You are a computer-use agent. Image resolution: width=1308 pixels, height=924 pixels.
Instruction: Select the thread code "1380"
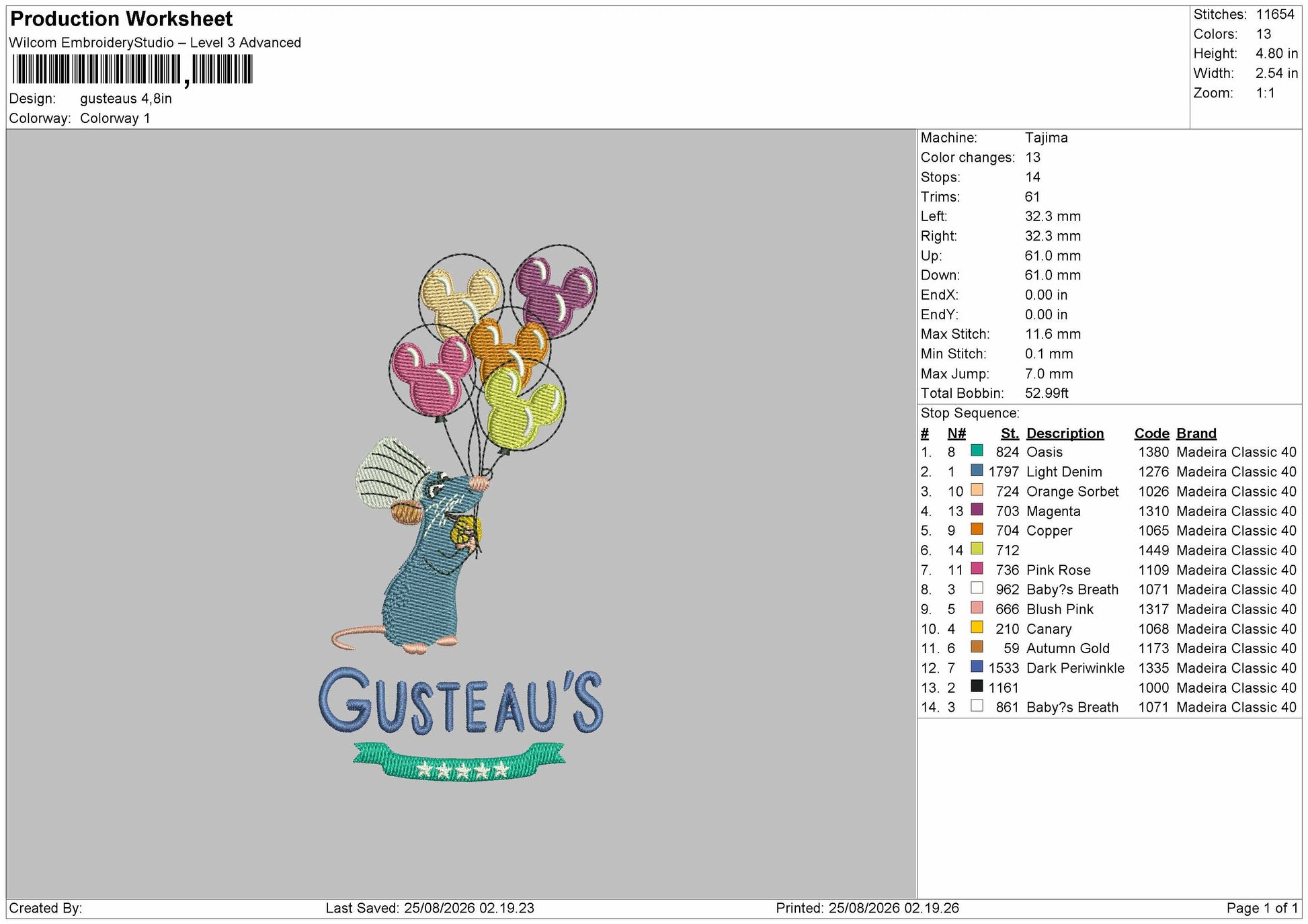point(1153,452)
